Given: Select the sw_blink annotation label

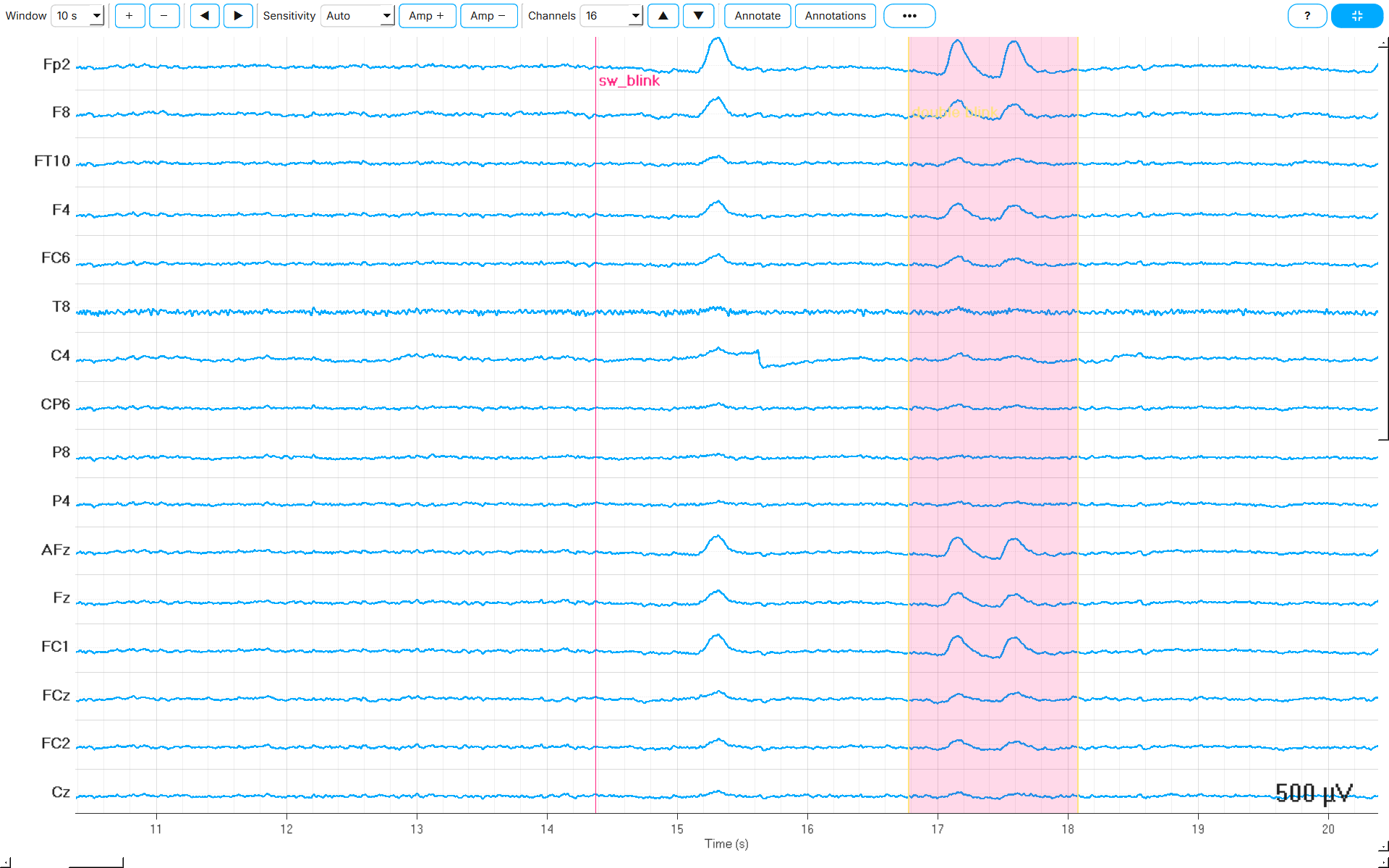Looking at the screenshot, I should [629, 81].
